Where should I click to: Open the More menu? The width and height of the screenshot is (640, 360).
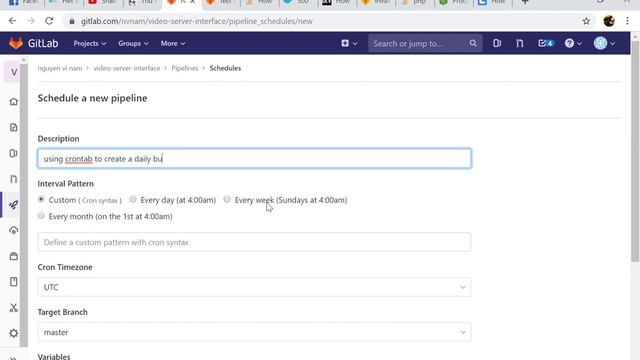coord(173,43)
